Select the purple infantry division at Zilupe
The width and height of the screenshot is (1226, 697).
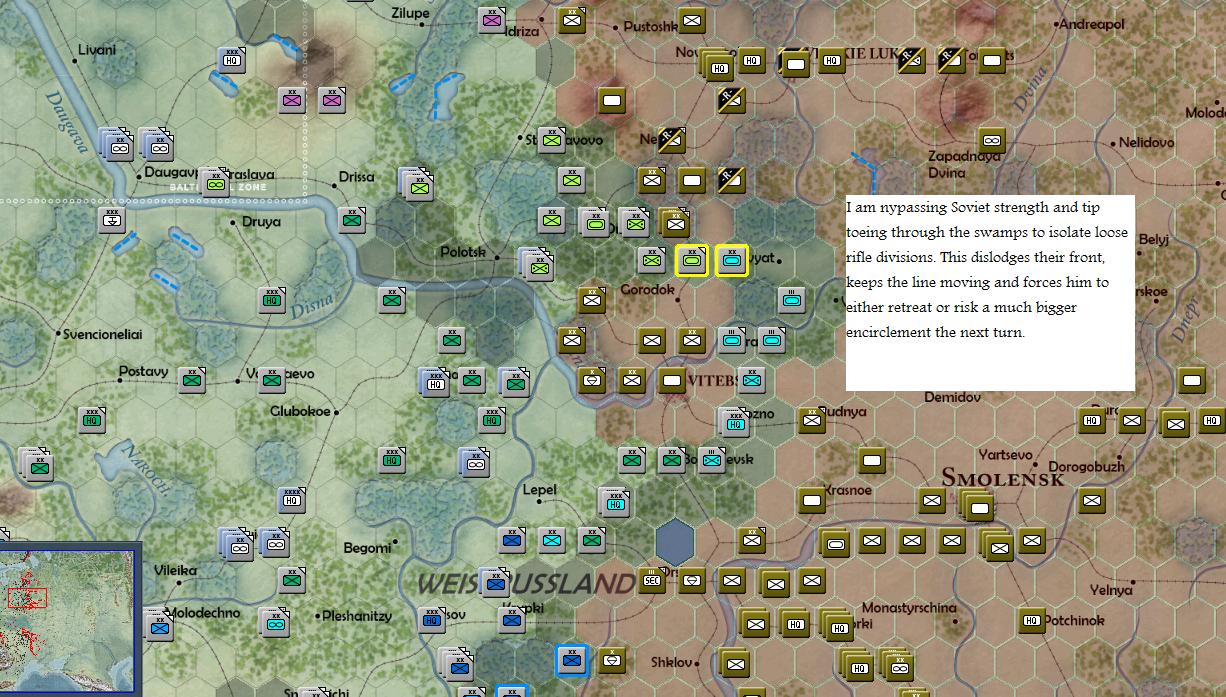click(x=492, y=20)
